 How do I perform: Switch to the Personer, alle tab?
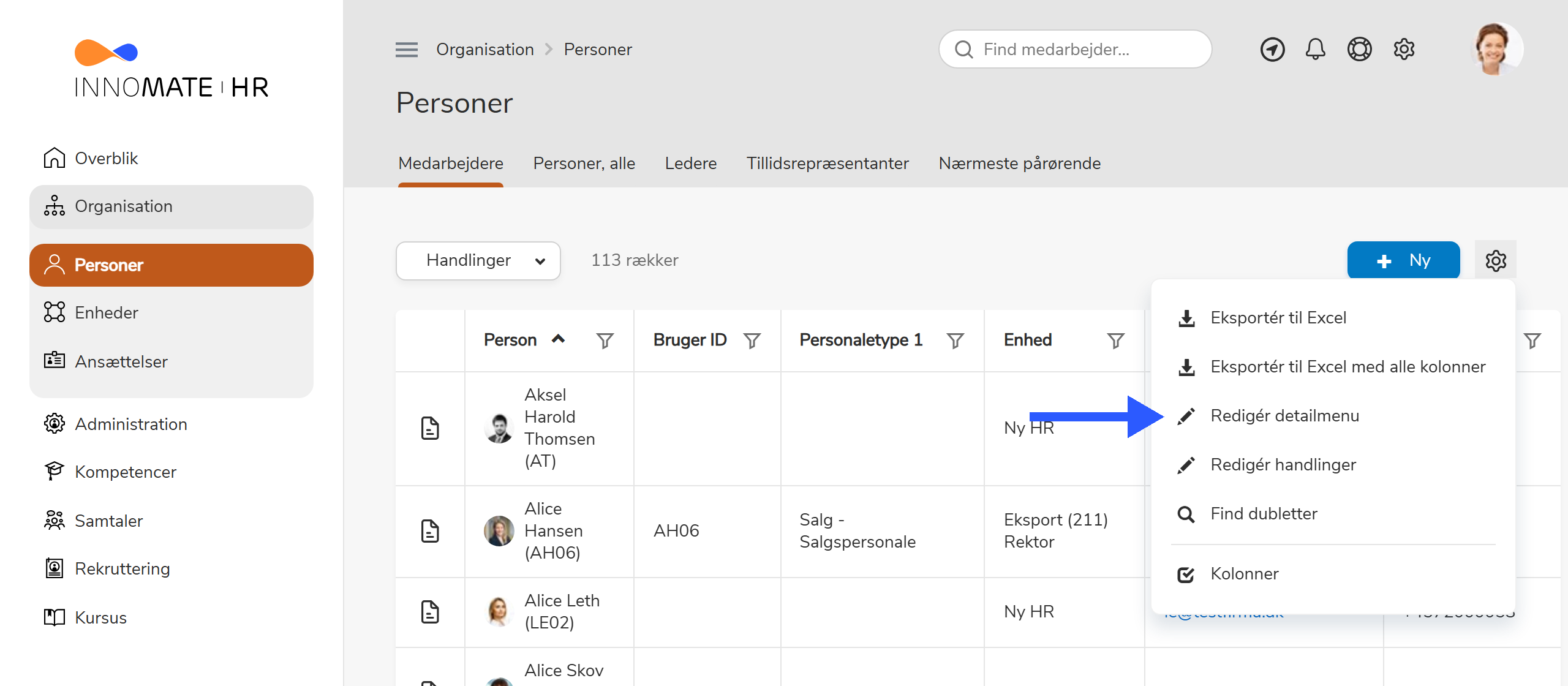coord(584,164)
